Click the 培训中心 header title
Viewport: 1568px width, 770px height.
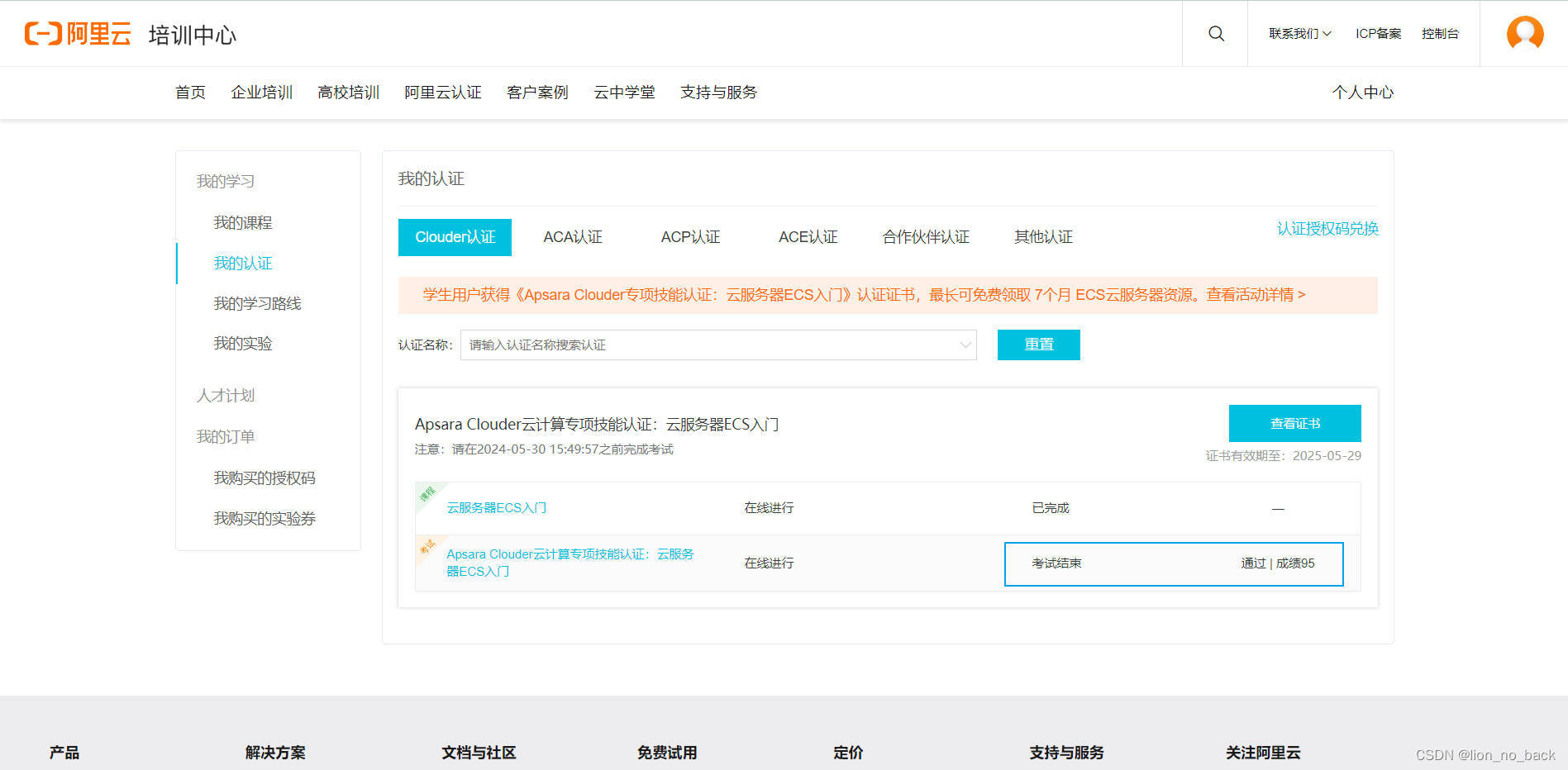click(193, 35)
